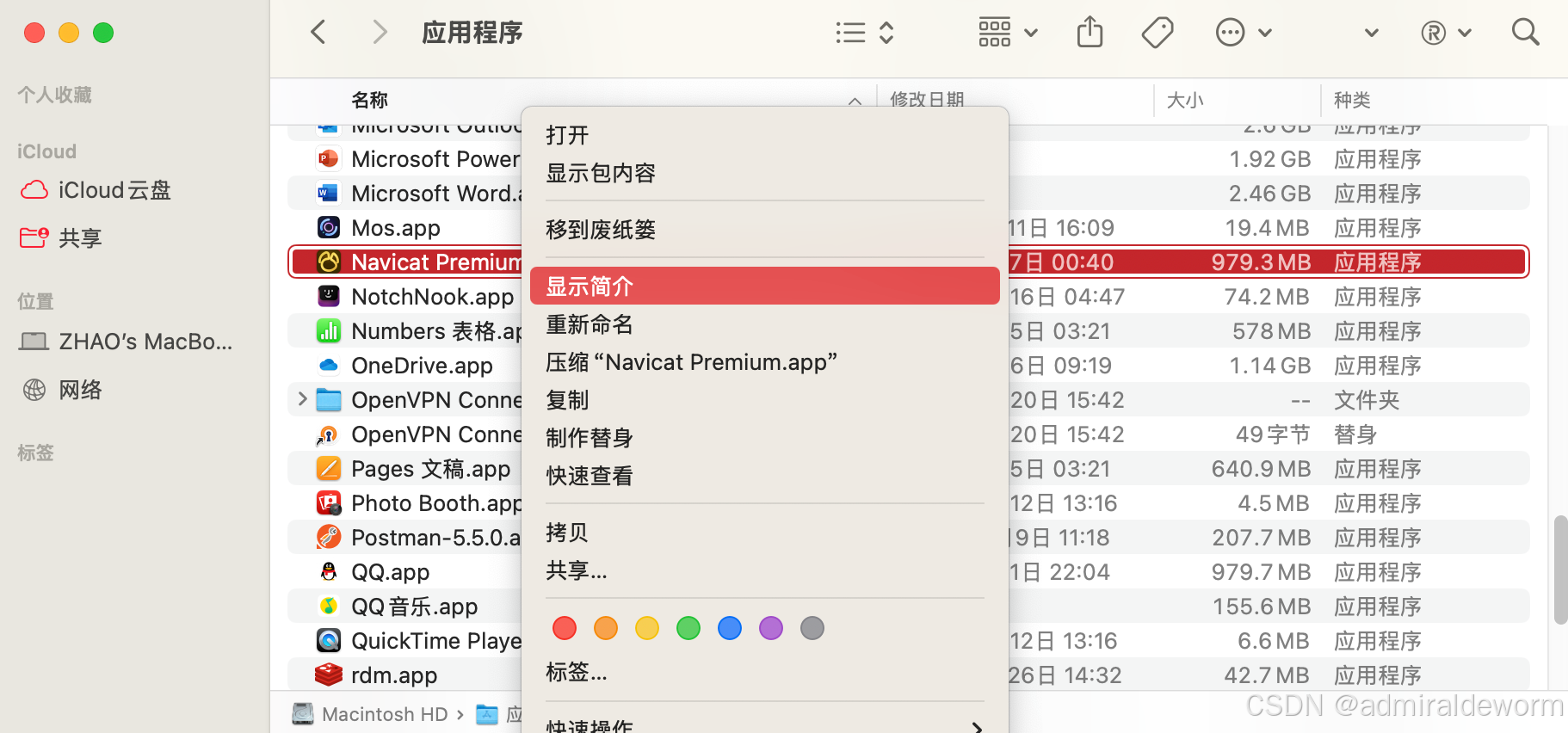
Task: Apply the orange tag color
Action: click(606, 628)
